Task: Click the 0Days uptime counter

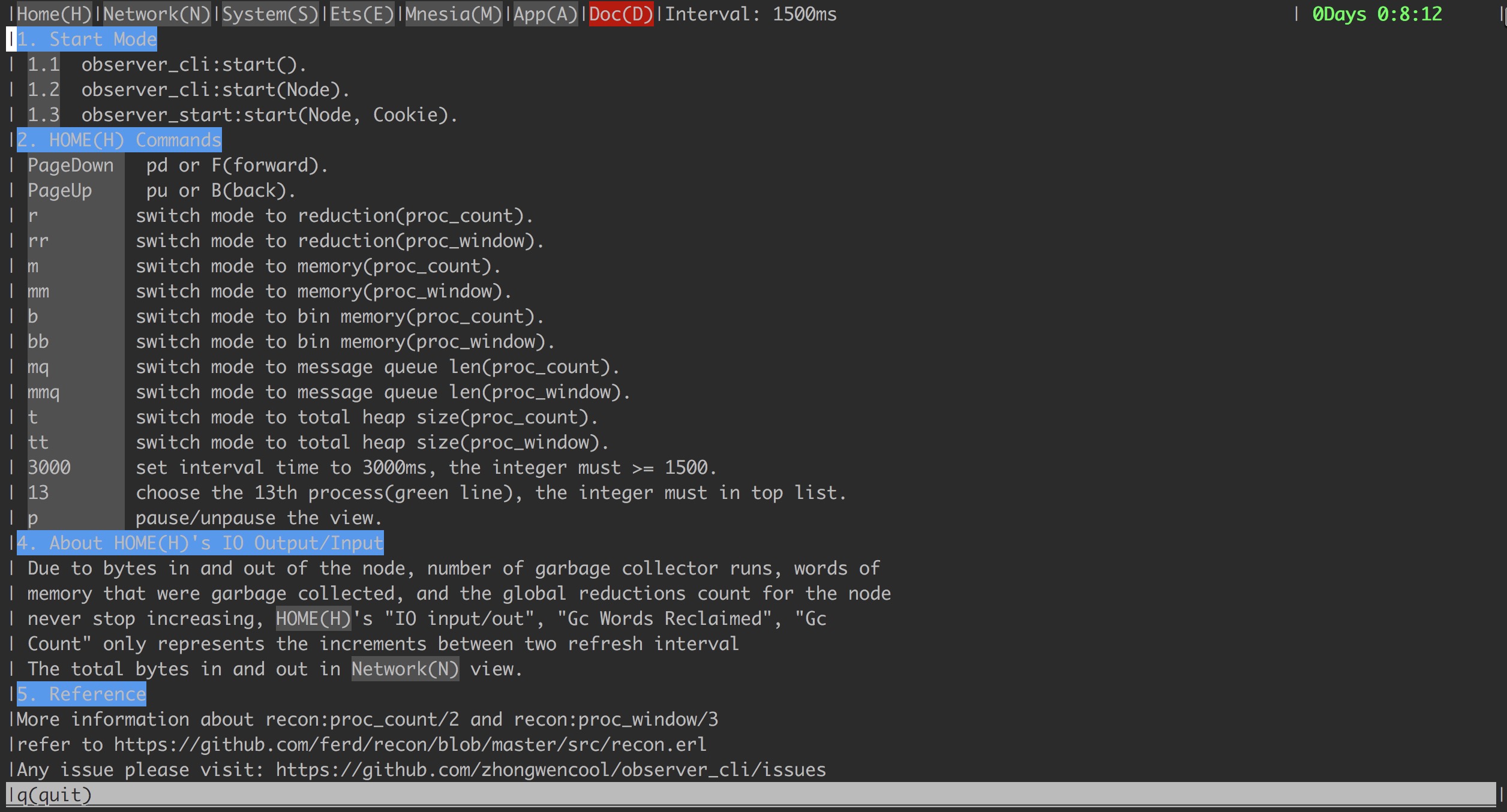Action: (x=1376, y=14)
